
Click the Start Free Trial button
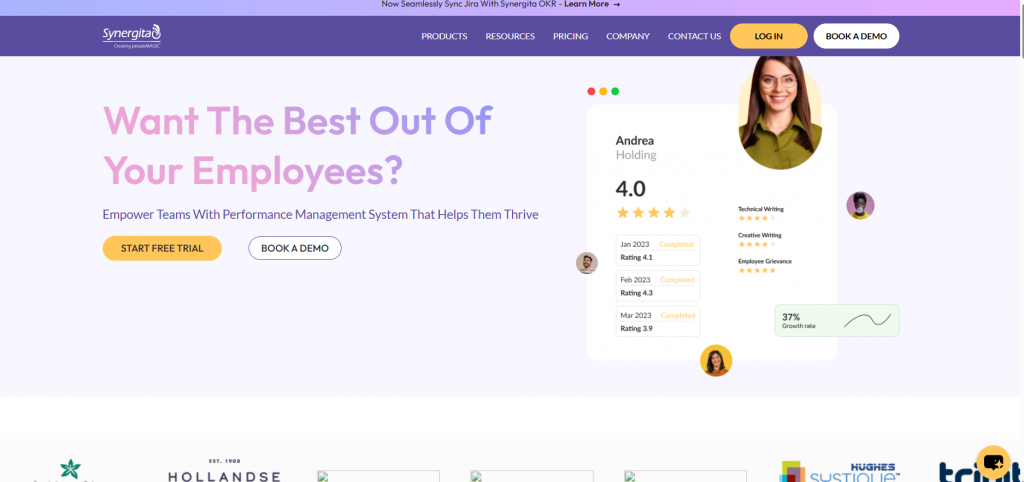point(162,248)
